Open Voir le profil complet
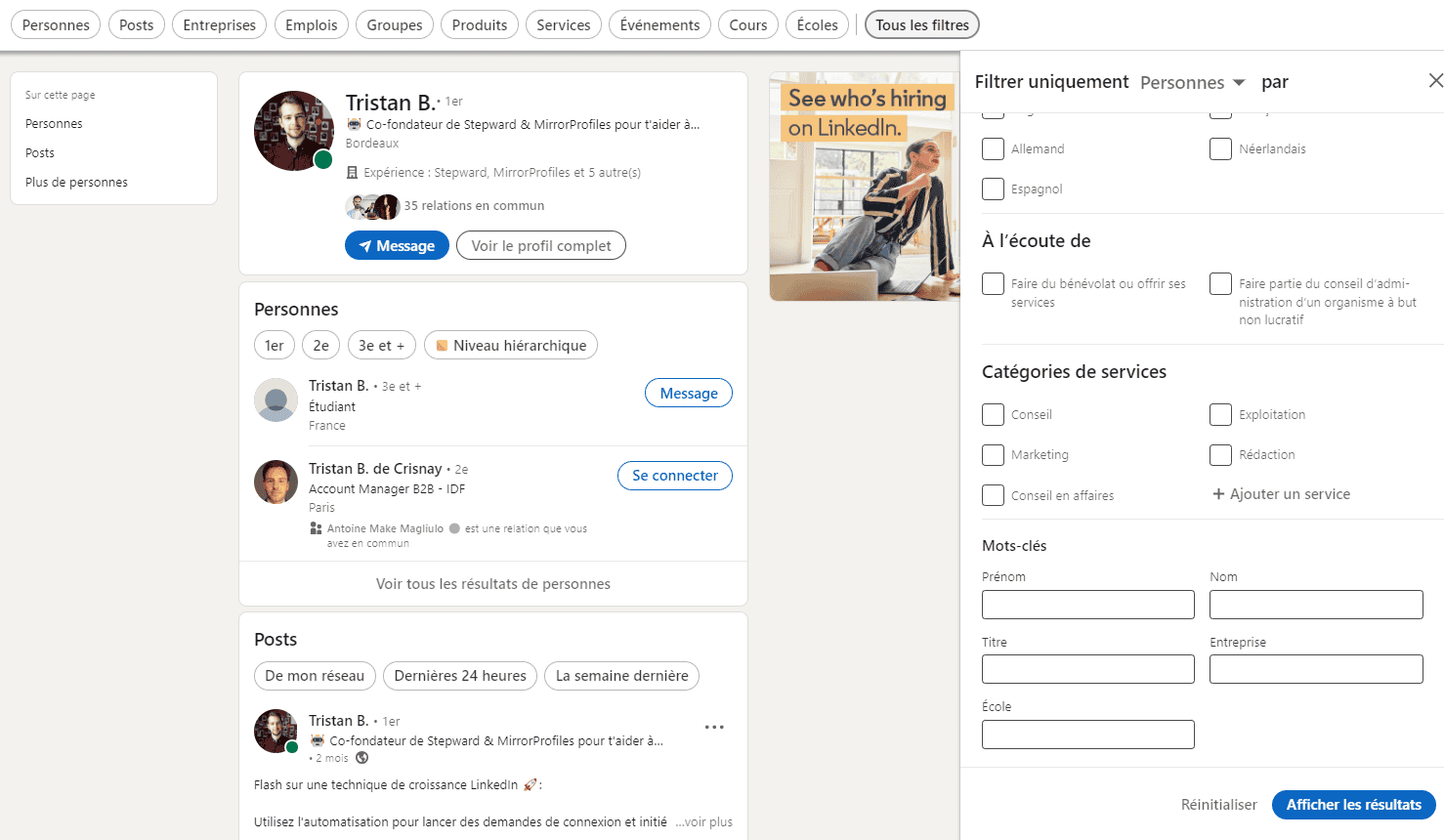 coord(541,246)
